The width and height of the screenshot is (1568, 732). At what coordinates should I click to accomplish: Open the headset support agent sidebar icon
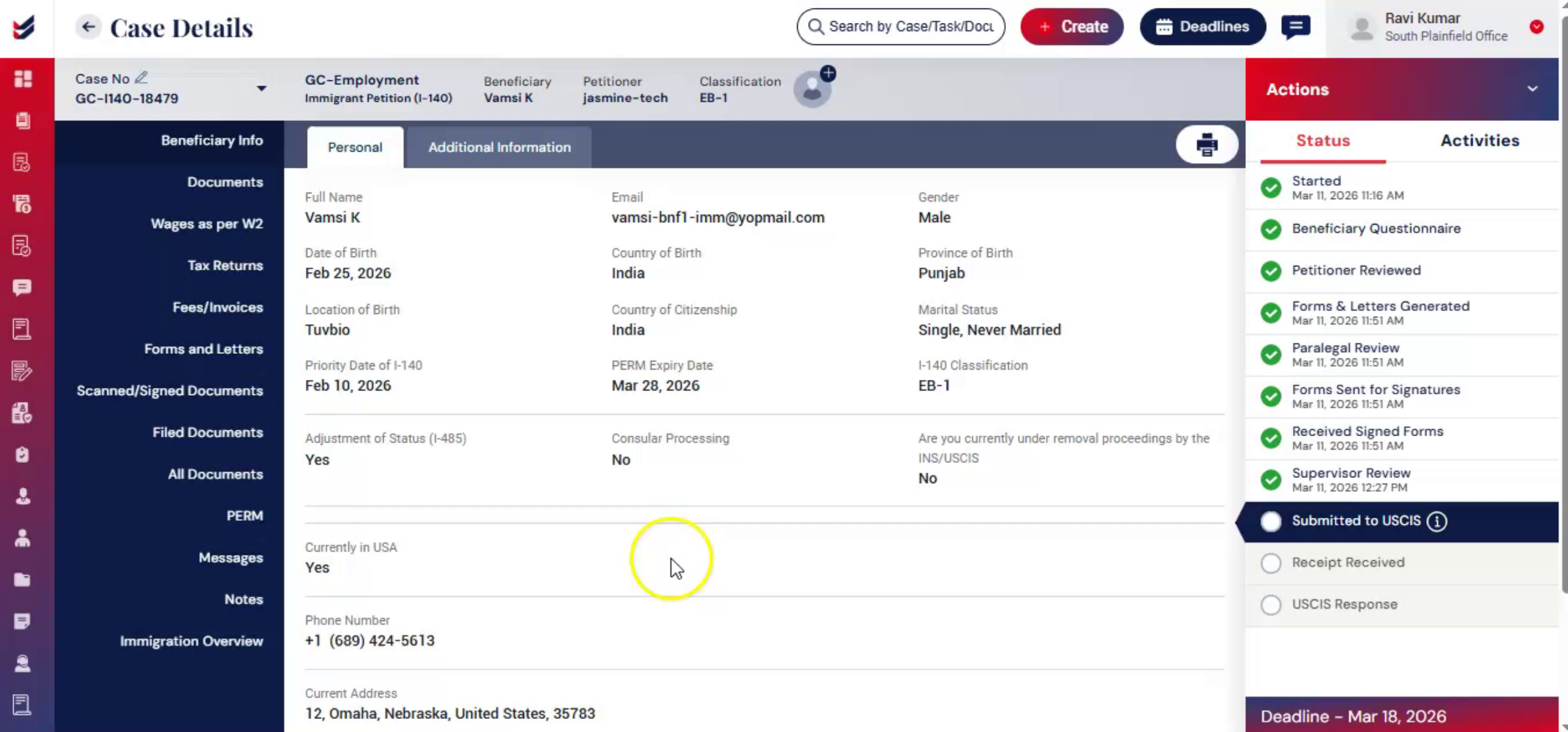click(x=22, y=663)
